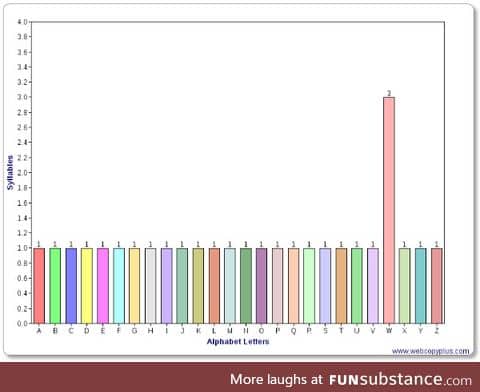The image size is (480, 392).
Task: Click the tall pink W bar
Action: click(389, 210)
